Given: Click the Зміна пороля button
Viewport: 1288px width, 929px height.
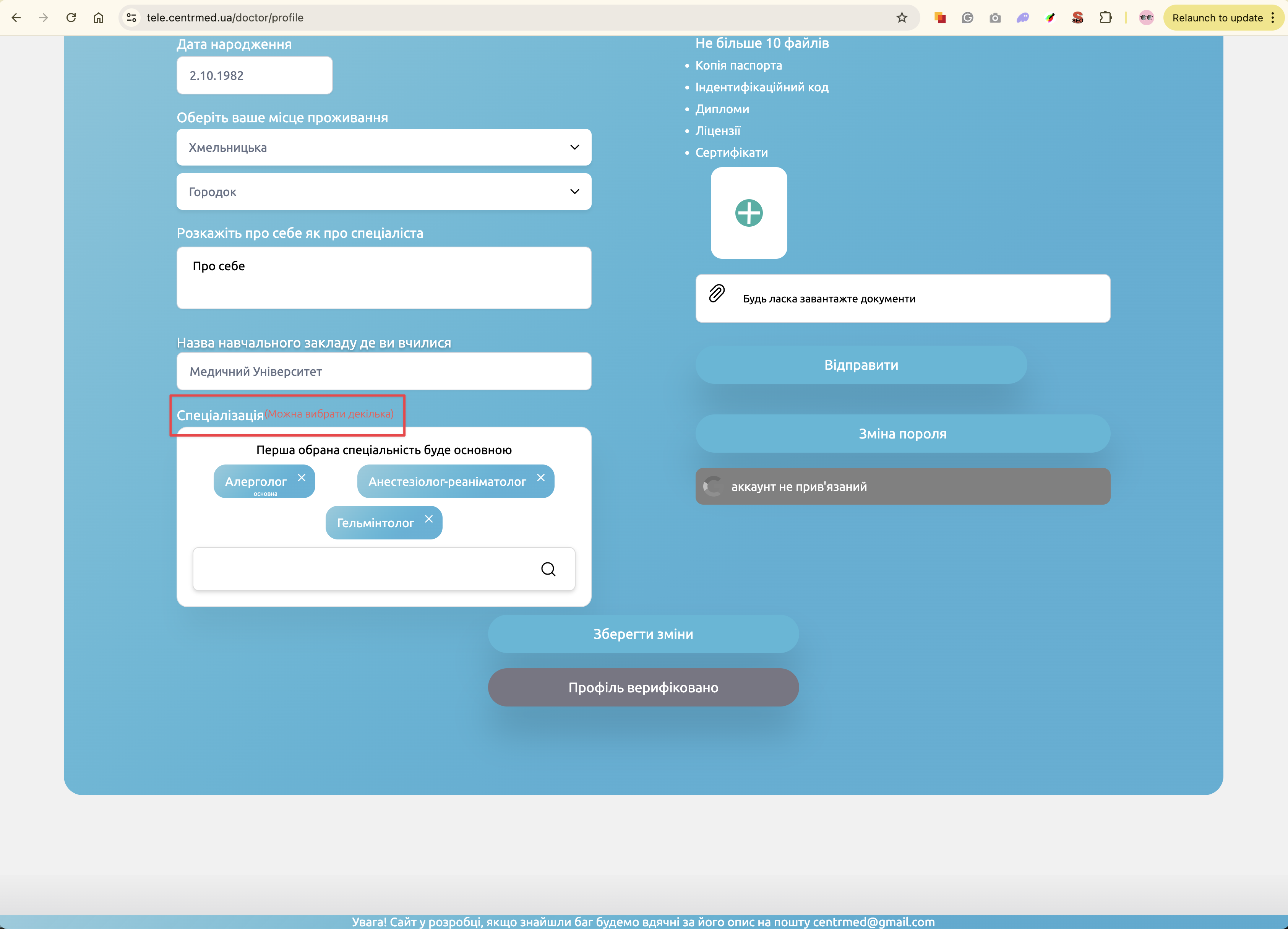Looking at the screenshot, I should (x=902, y=434).
